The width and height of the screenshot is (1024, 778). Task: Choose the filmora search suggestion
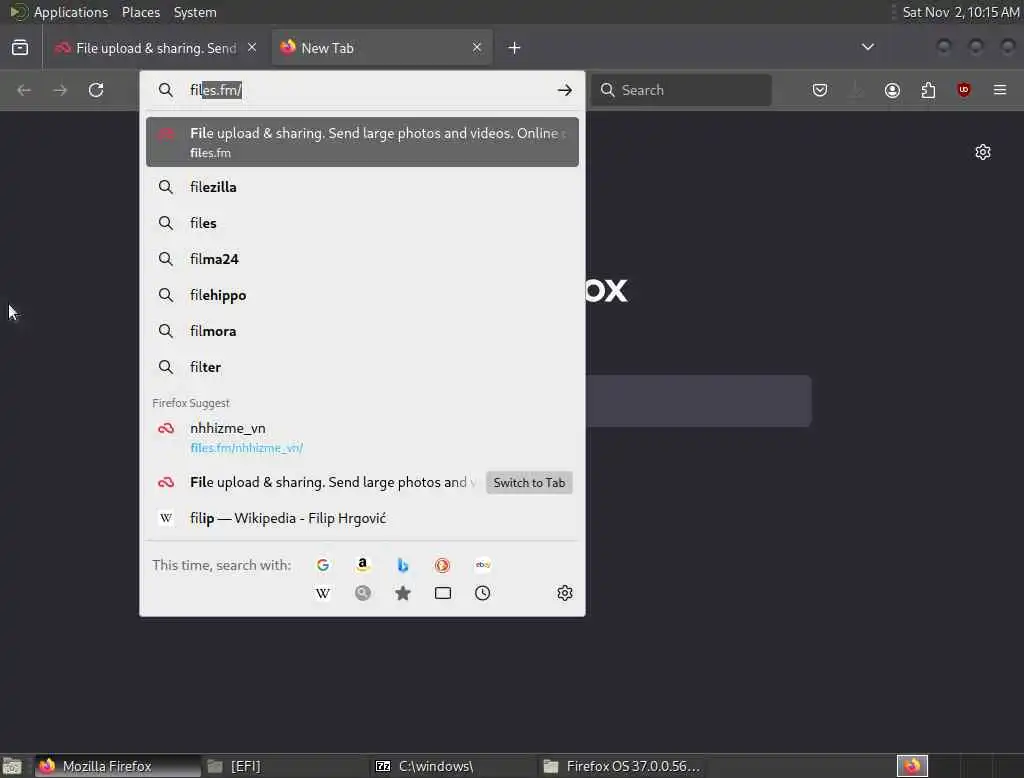(x=362, y=331)
